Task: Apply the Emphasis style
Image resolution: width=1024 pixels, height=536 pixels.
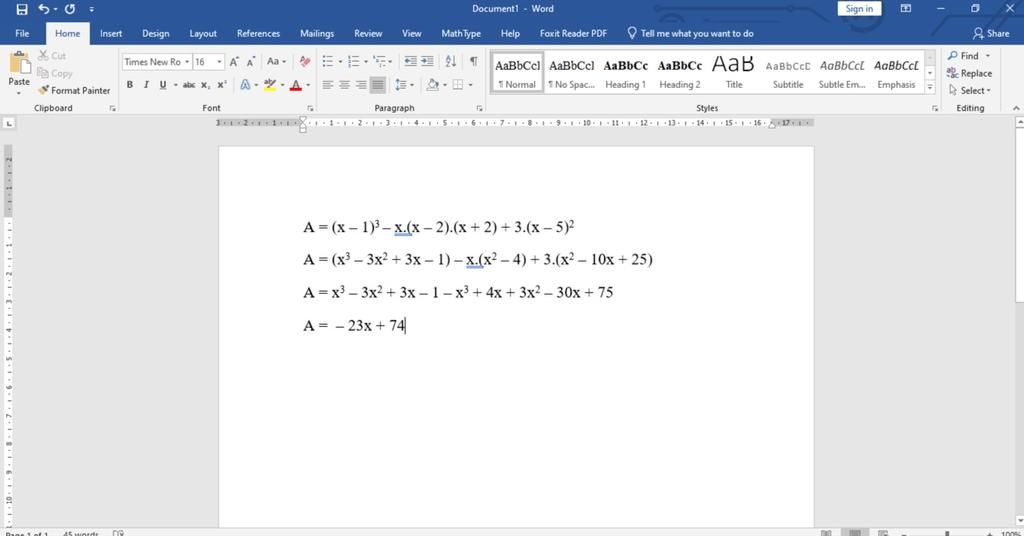Action: click(896, 72)
